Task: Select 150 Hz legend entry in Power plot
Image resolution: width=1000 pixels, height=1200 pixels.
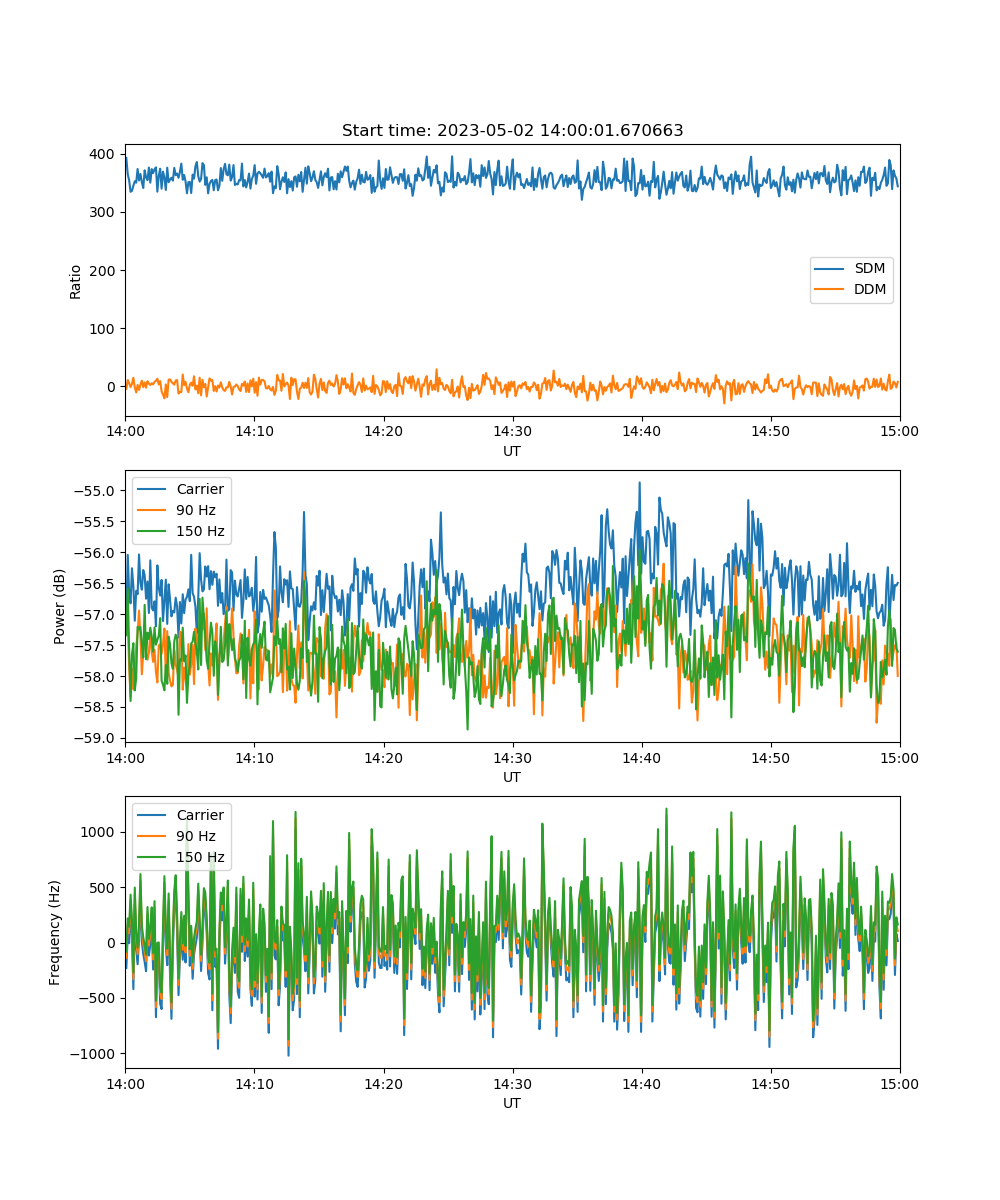Action: click(200, 531)
